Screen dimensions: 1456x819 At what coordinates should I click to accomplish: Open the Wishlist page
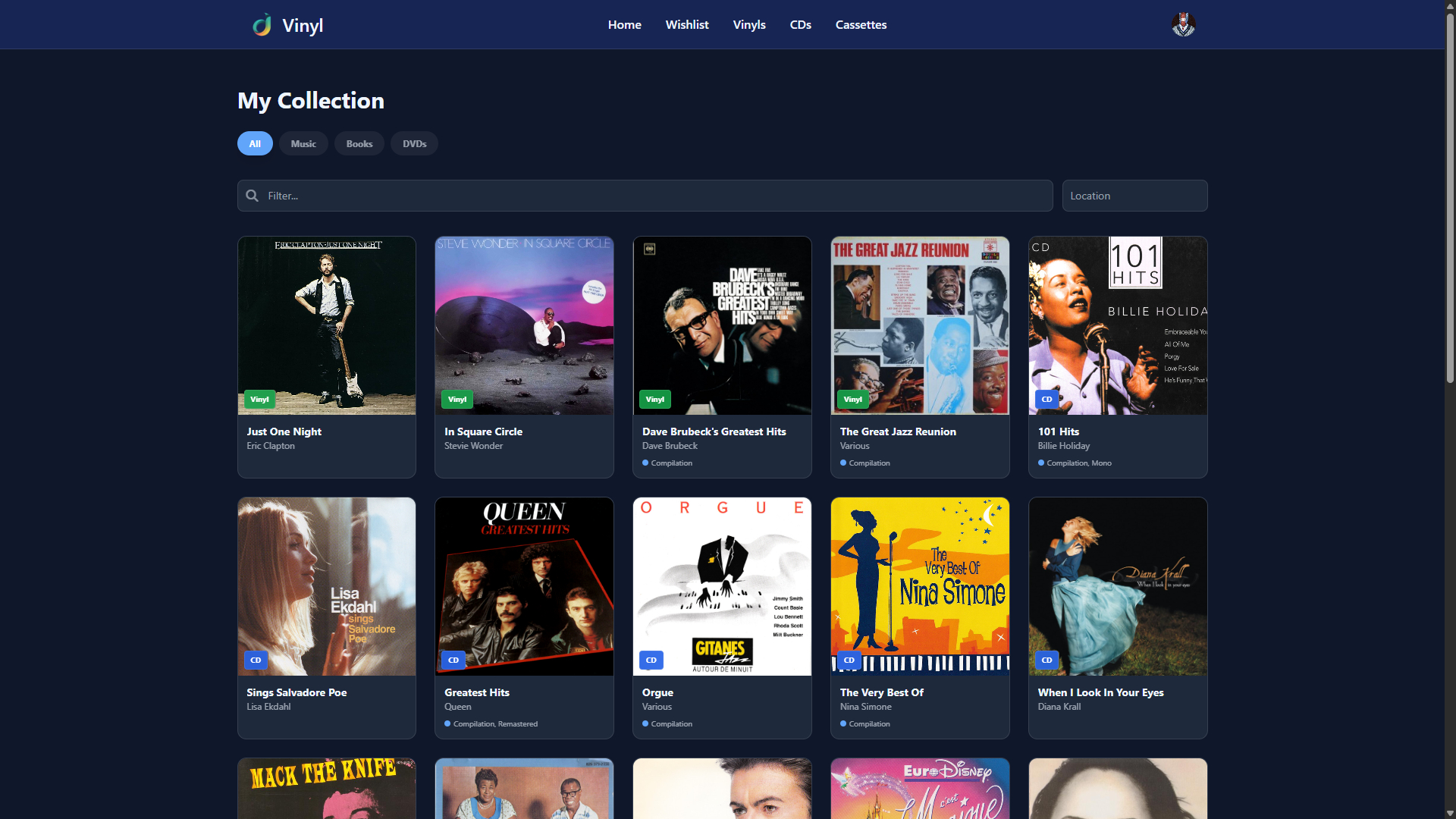click(x=687, y=25)
